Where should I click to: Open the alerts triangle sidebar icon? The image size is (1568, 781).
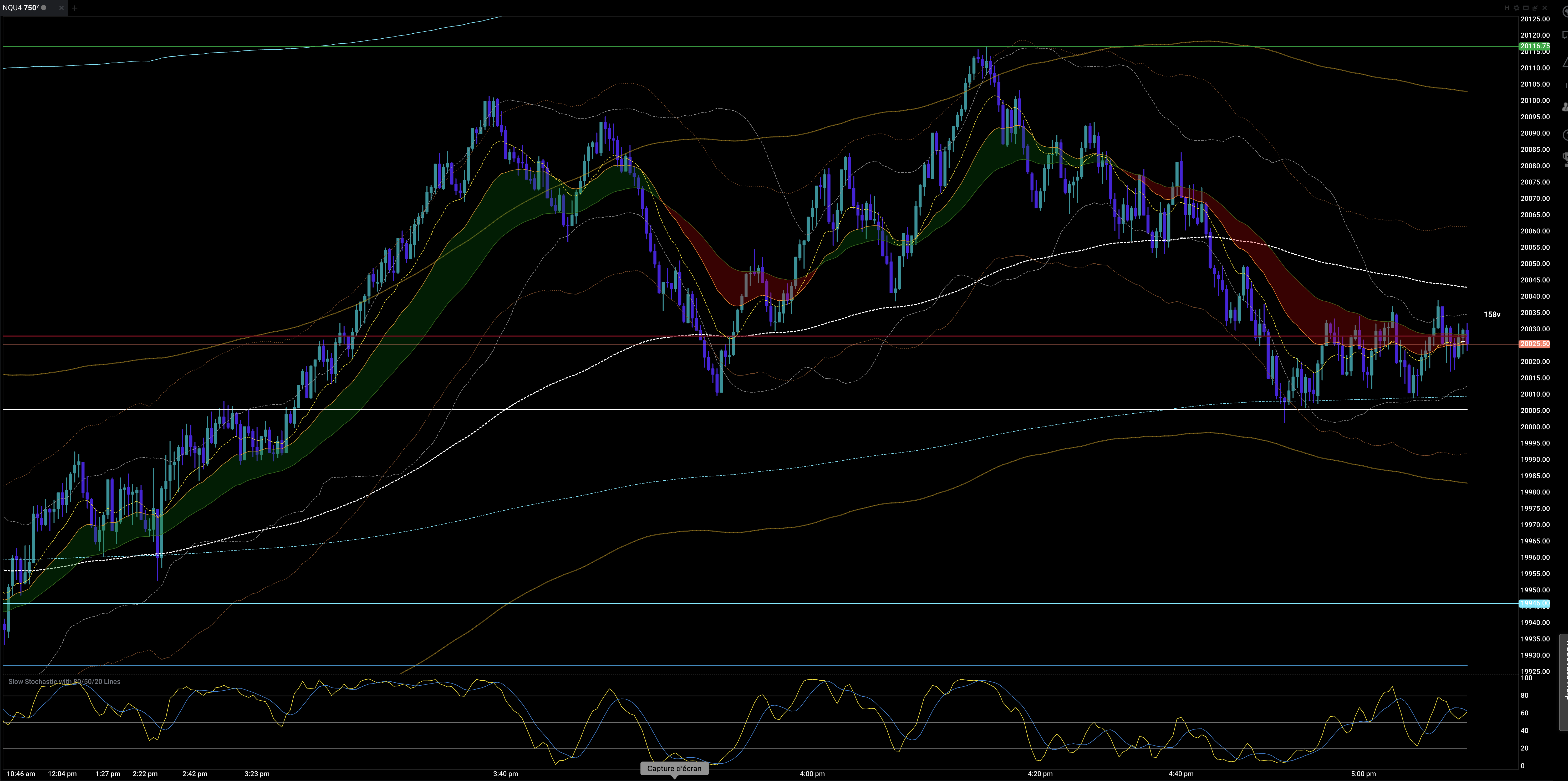click(x=1566, y=63)
